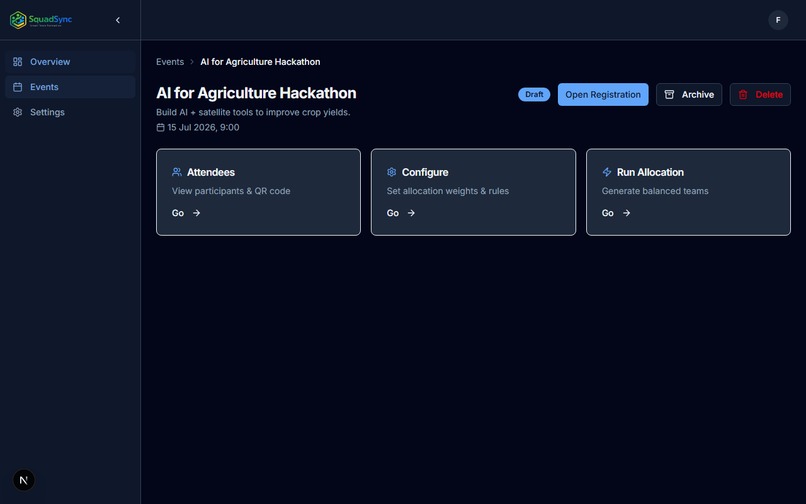Open the Overview menu item
This screenshot has width=806, height=504.
coord(70,62)
